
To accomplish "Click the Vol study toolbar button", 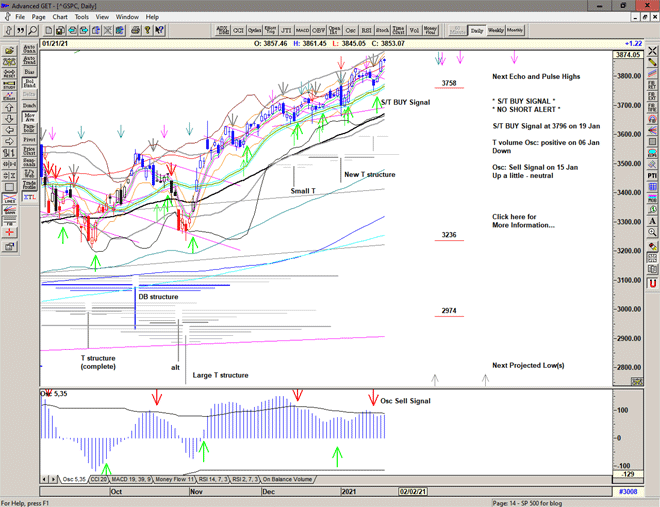I will (415, 31).
